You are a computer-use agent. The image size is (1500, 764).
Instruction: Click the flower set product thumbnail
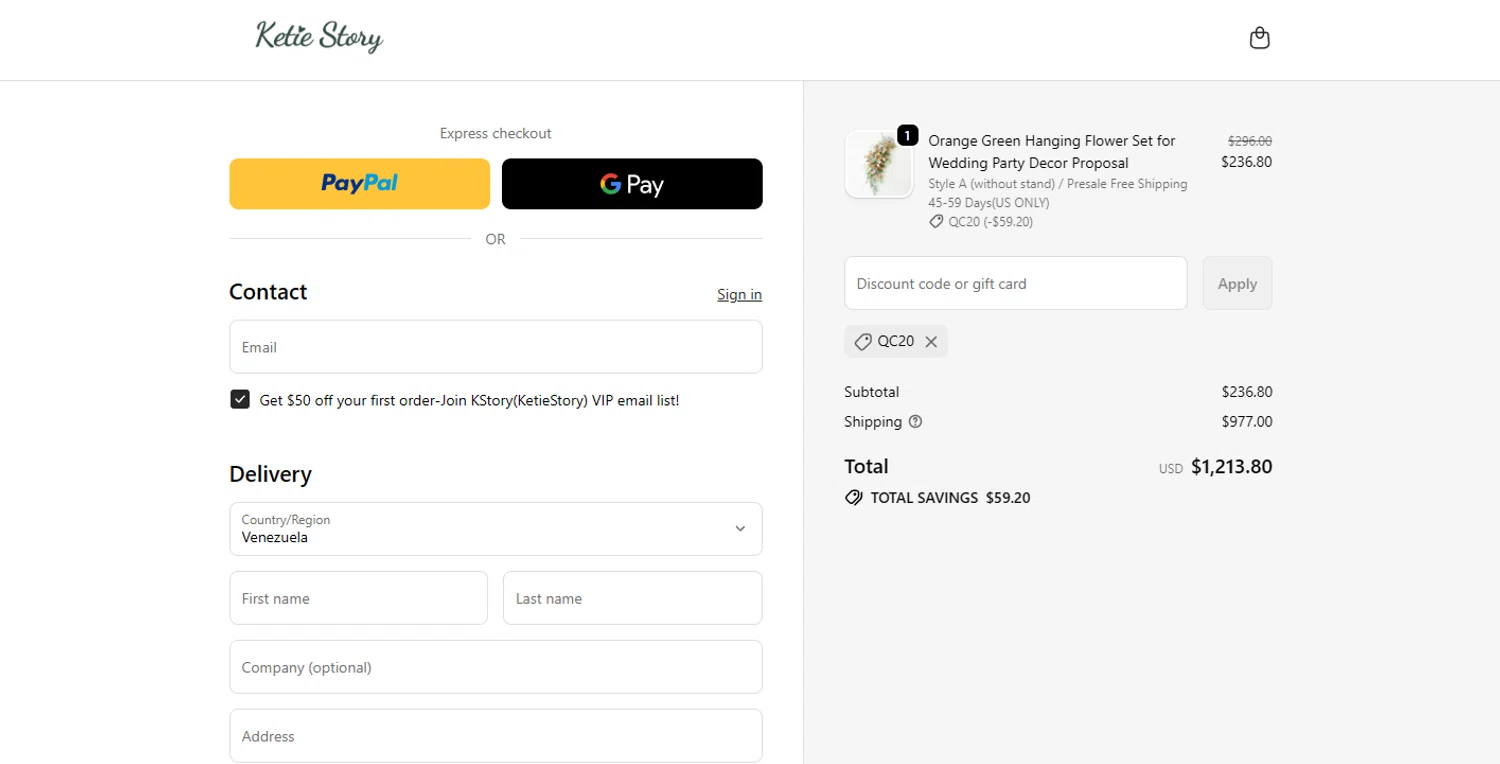pos(879,164)
